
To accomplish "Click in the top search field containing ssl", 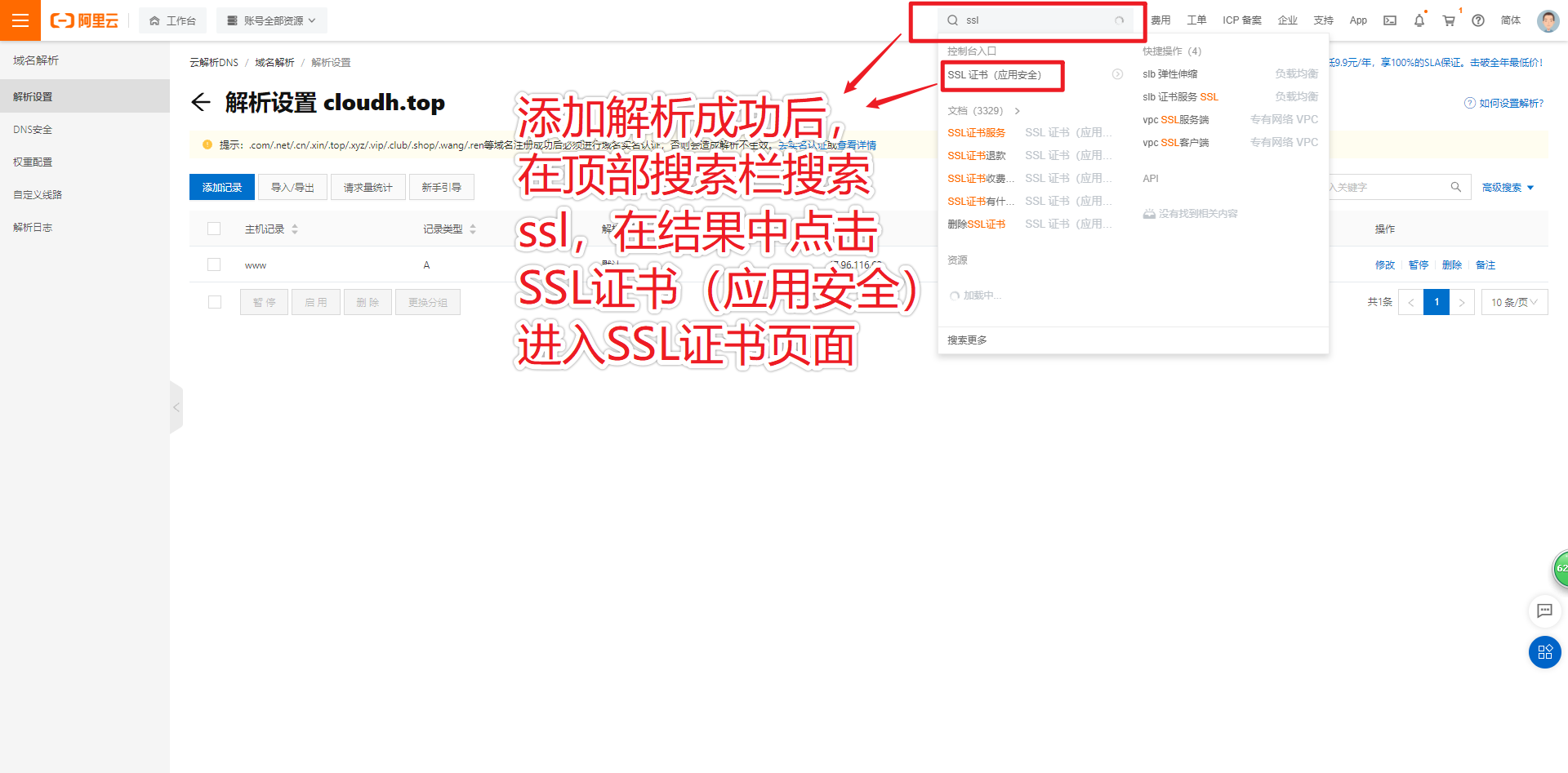I will tap(1036, 20).
